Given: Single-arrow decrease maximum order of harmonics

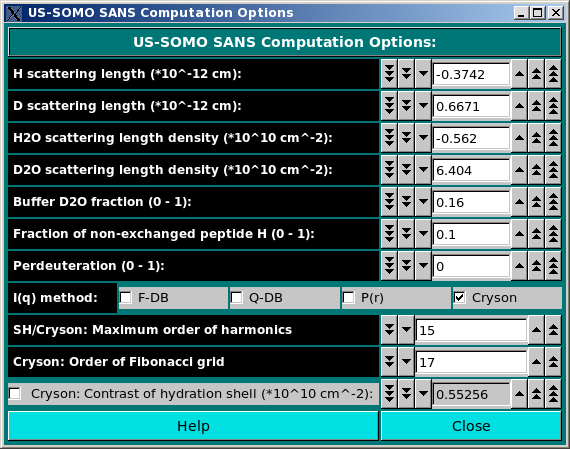Looking at the screenshot, I should [406, 330].
